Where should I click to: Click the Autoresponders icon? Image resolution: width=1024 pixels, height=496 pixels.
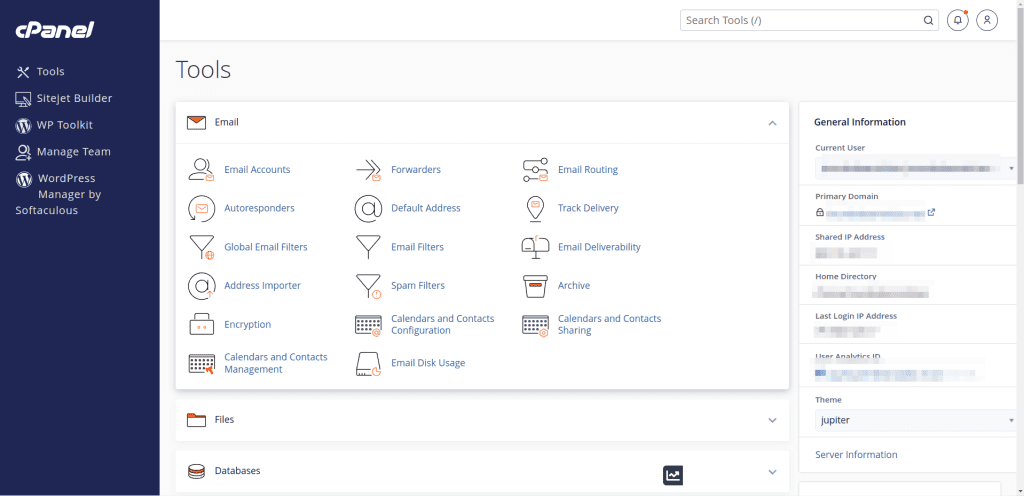click(x=201, y=208)
